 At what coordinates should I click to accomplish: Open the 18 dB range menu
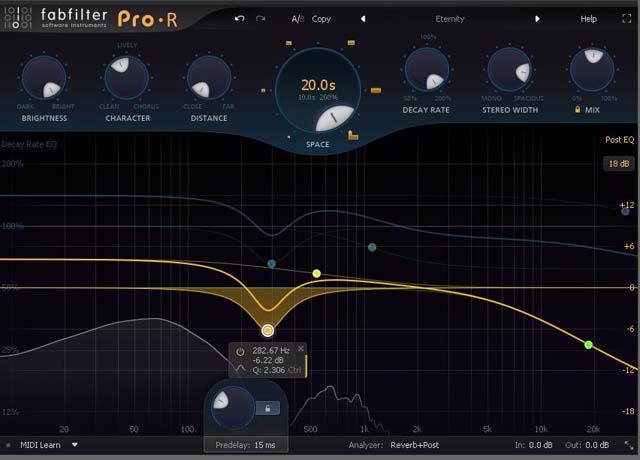(x=615, y=162)
